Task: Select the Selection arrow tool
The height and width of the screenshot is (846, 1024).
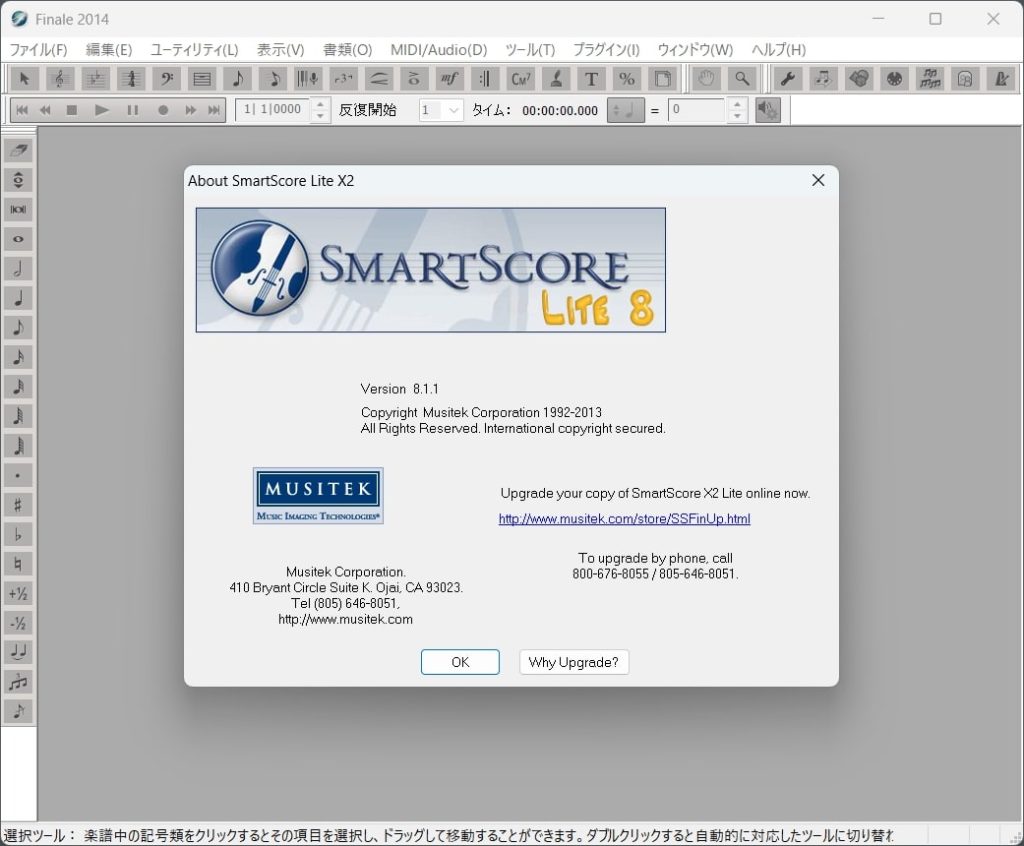Action: pos(25,79)
